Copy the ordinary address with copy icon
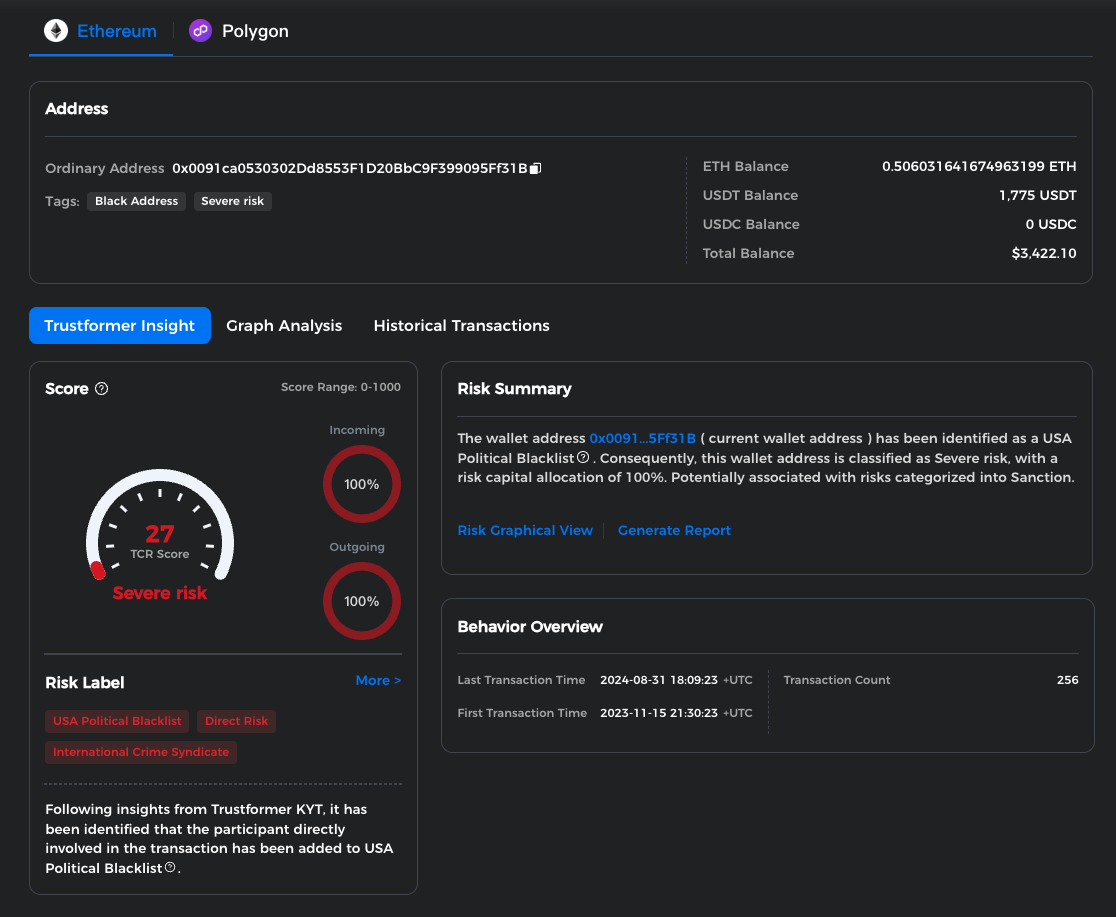The image size is (1116, 917). [x=535, y=168]
